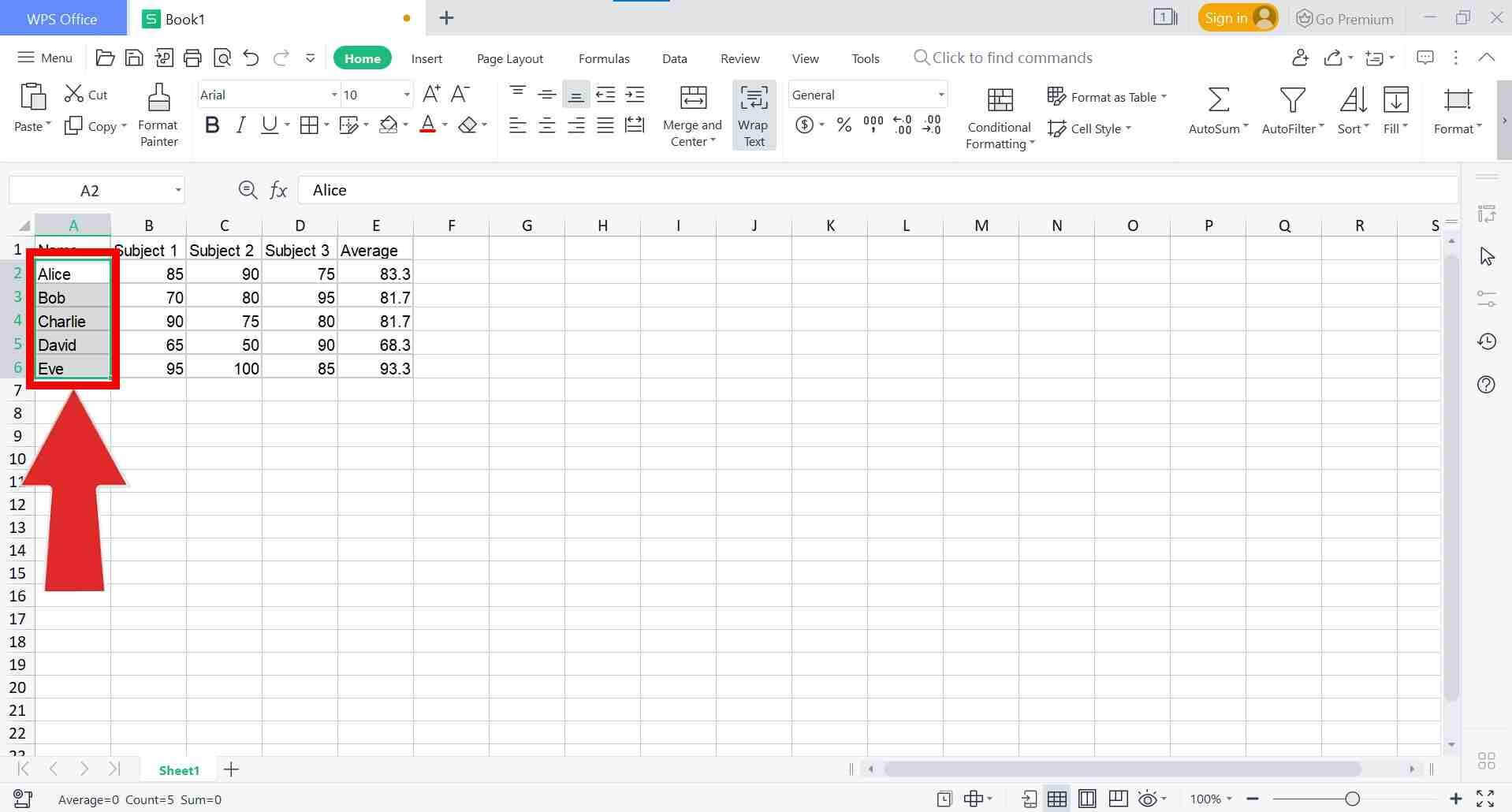Select the Sheet1 tab
1512x812 pixels.
pos(178,769)
